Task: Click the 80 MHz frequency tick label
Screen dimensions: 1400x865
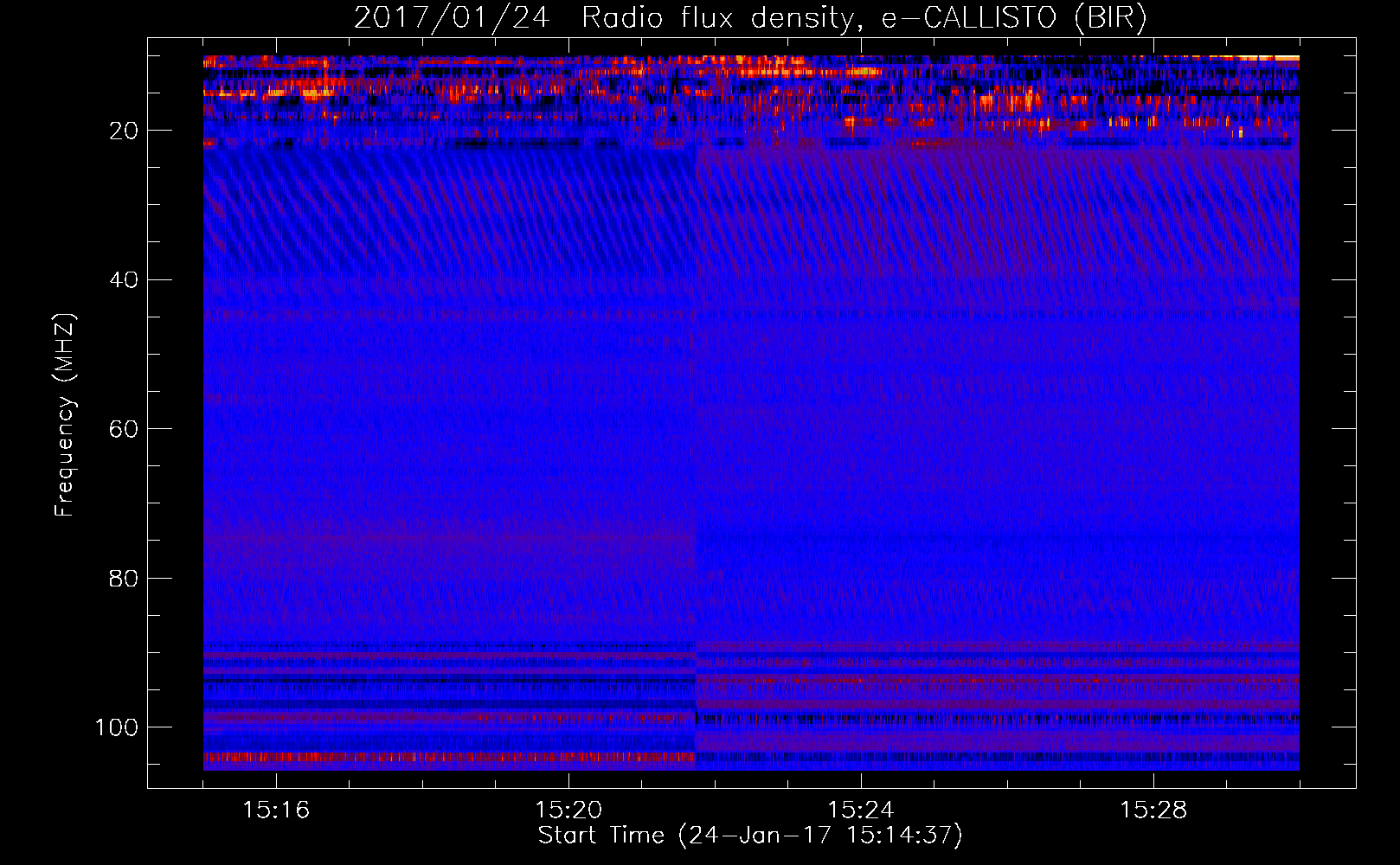Action: point(124,579)
